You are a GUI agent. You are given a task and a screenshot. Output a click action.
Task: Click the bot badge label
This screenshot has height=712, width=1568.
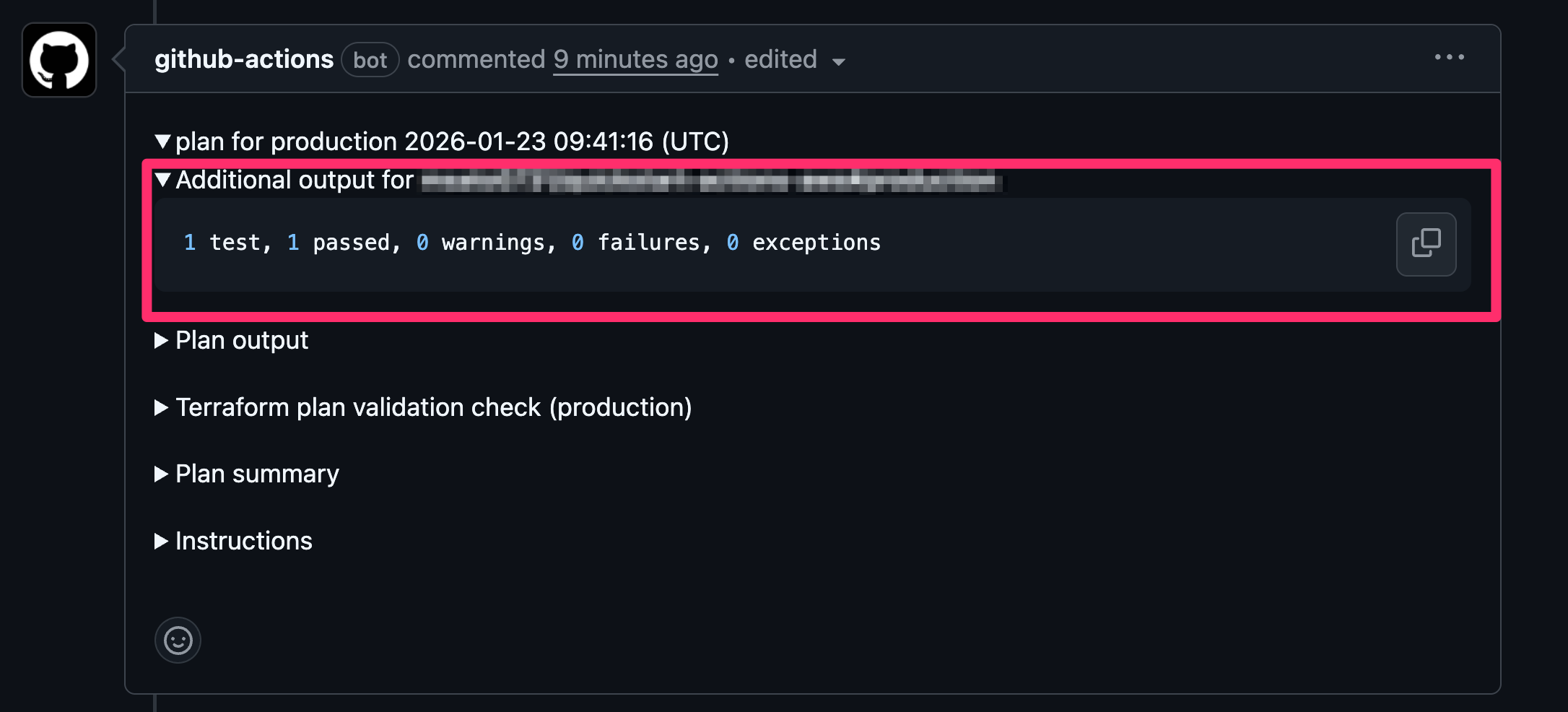(370, 60)
